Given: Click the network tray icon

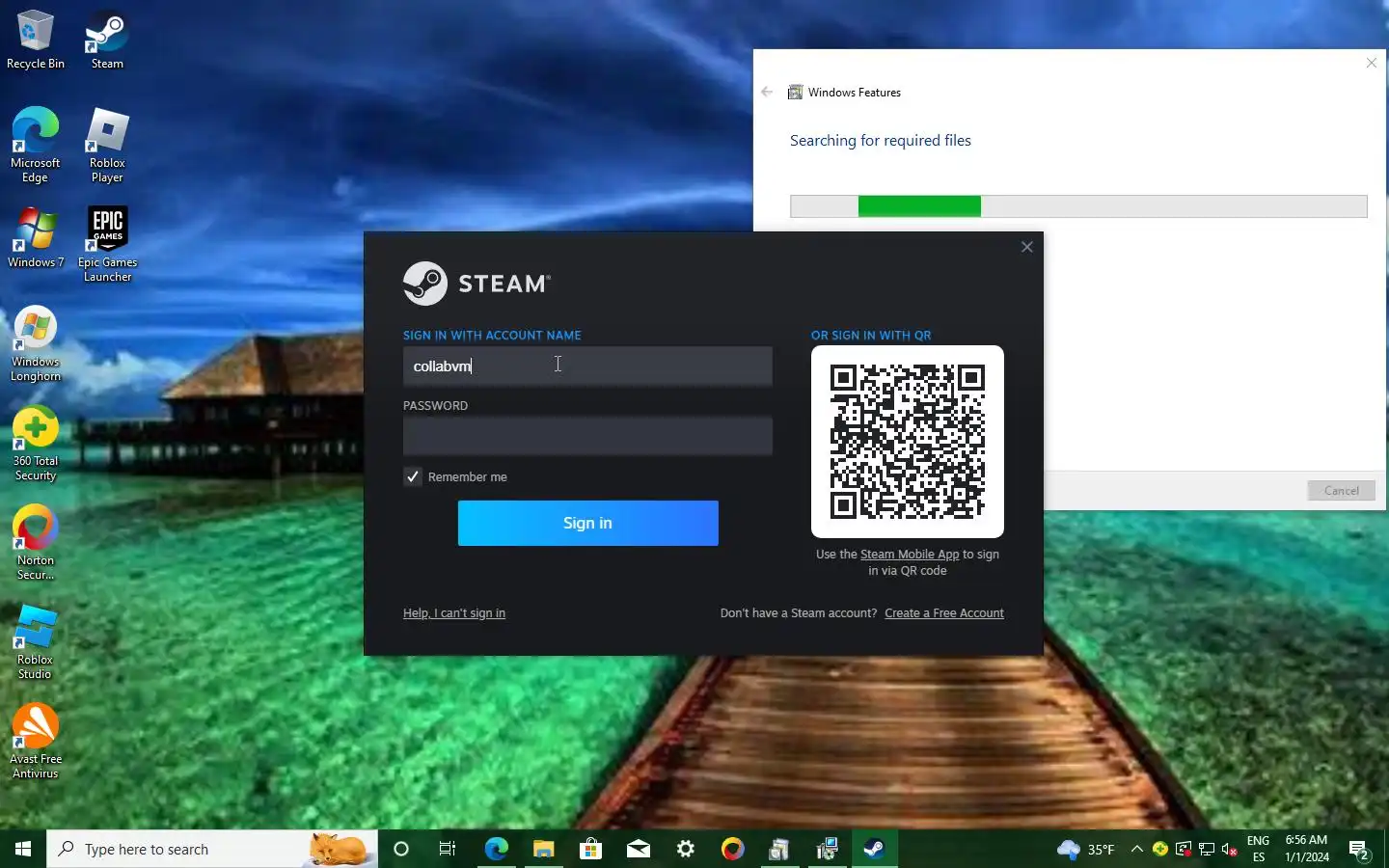Looking at the screenshot, I should point(1207,849).
